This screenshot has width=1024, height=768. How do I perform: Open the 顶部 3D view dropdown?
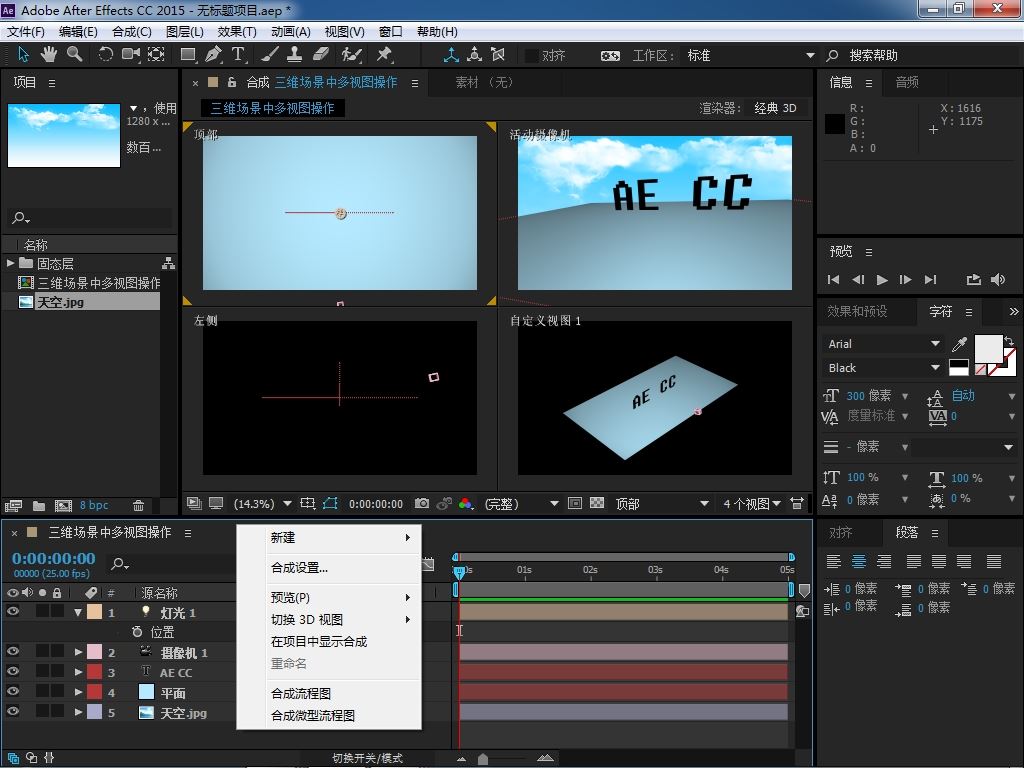coord(662,504)
